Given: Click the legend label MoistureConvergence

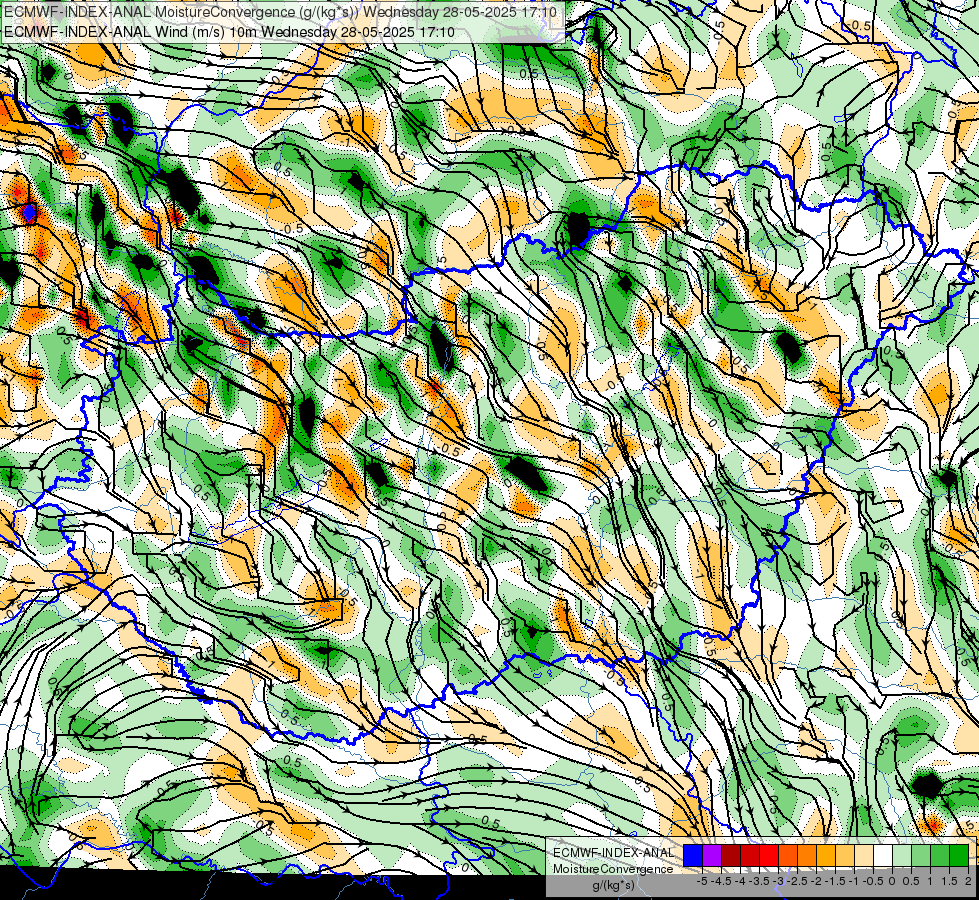Looking at the screenshot, I should click(613, 869).
